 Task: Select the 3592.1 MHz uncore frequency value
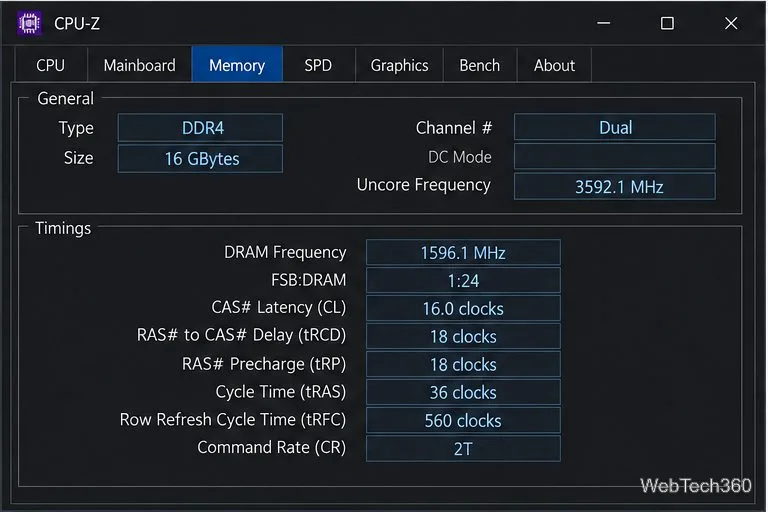click(x=615, y=186)
